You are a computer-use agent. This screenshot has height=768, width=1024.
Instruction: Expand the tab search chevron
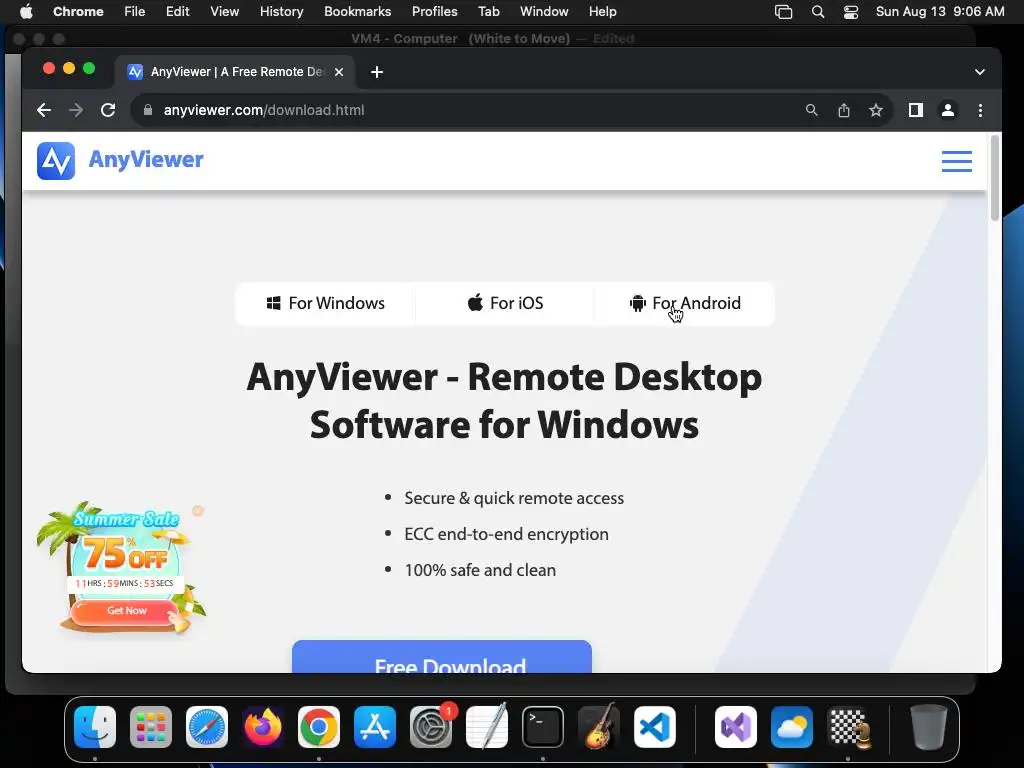[x=980, y=72]
